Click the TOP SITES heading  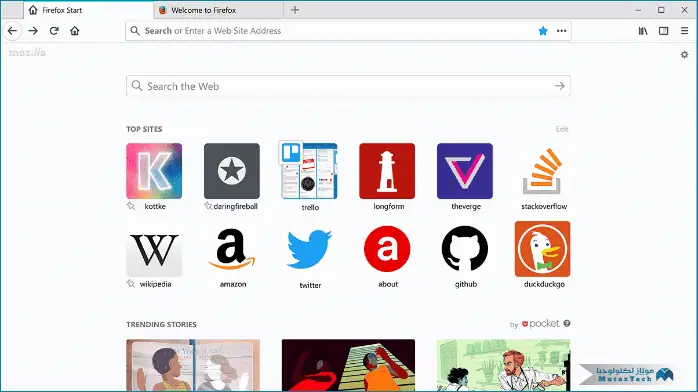[x=144, y=129]
